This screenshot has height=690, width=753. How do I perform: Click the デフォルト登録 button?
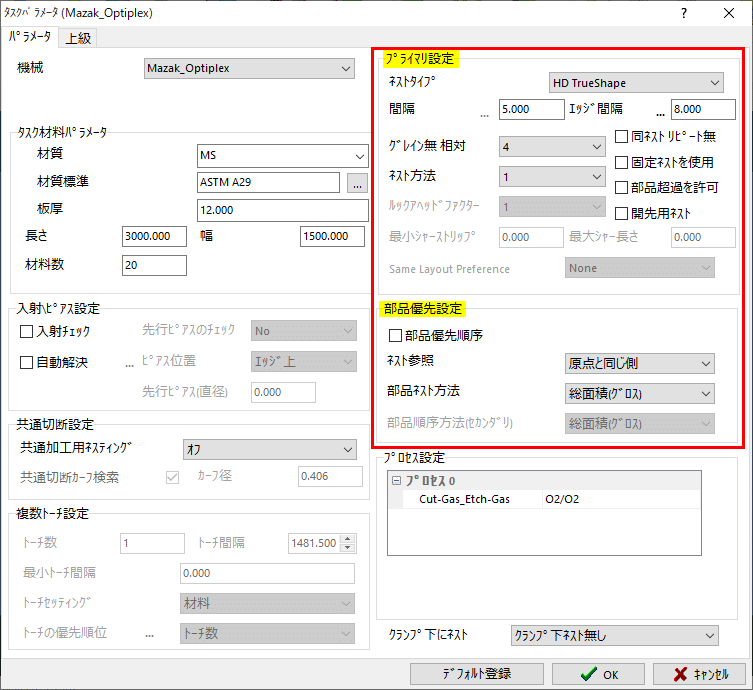[477, 674]
